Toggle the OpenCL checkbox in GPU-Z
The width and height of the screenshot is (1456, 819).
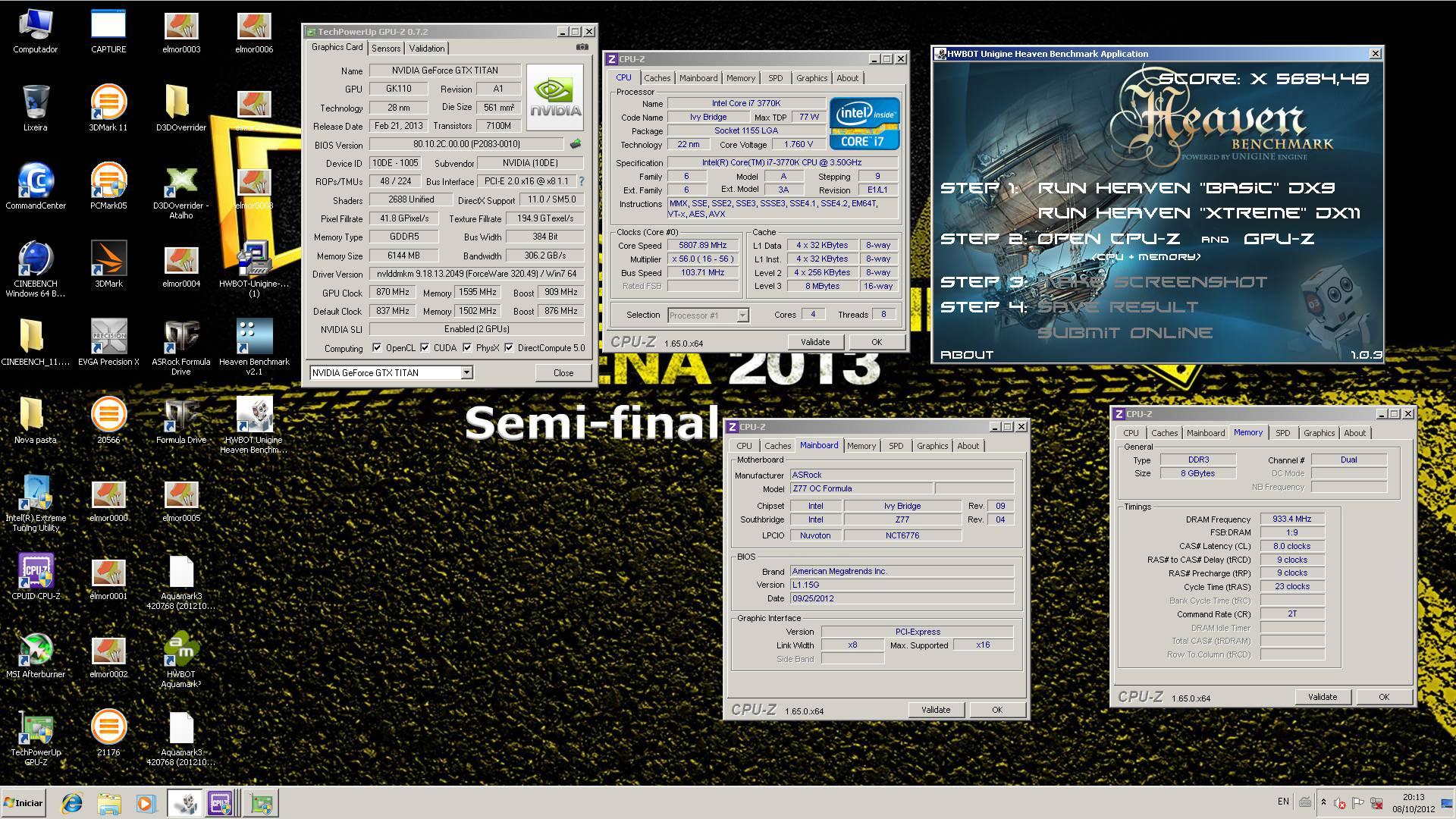[x=377, y=348]
